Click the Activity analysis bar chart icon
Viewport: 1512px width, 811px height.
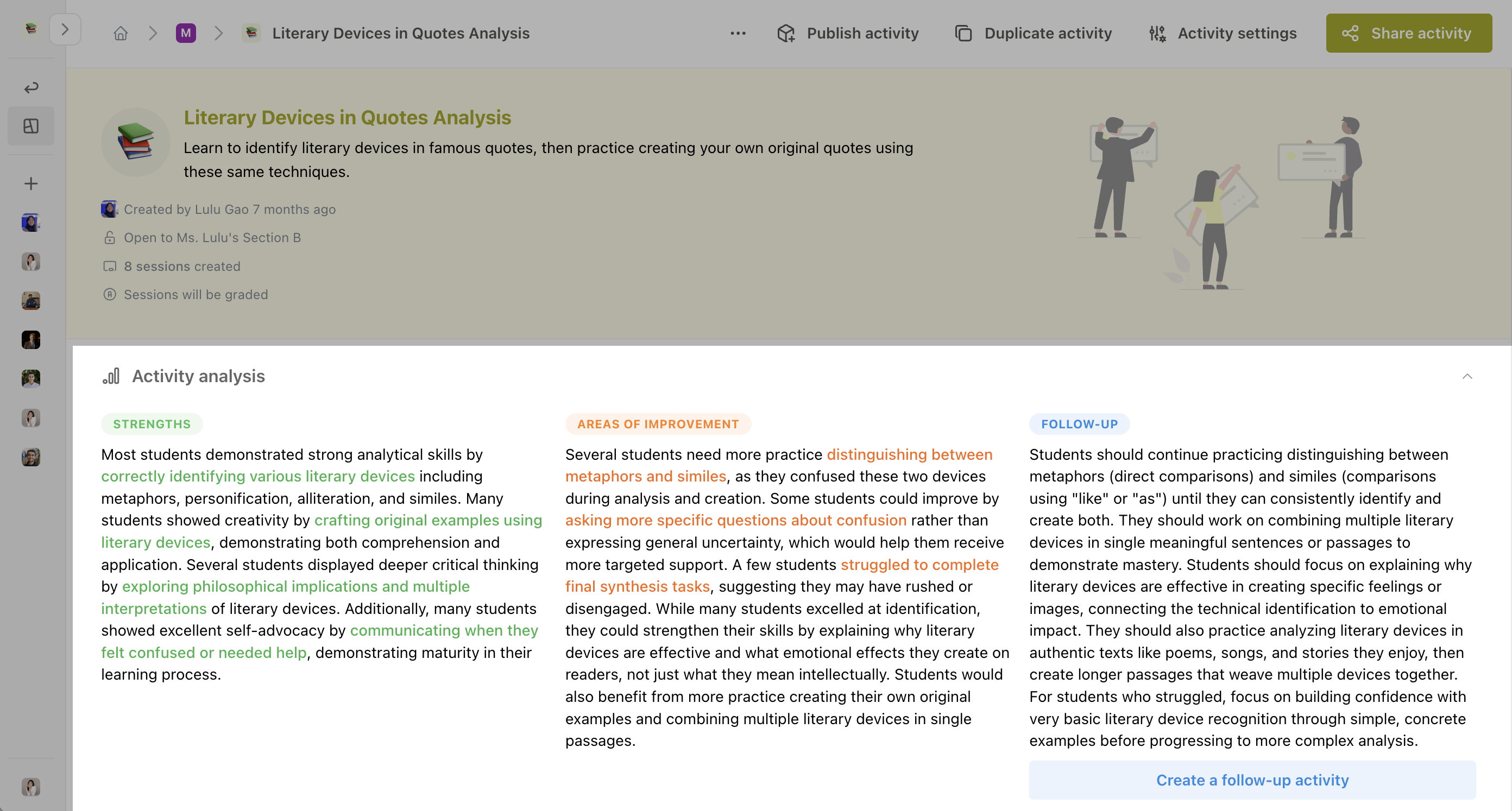pyautogui.click(x=111, y=376)
